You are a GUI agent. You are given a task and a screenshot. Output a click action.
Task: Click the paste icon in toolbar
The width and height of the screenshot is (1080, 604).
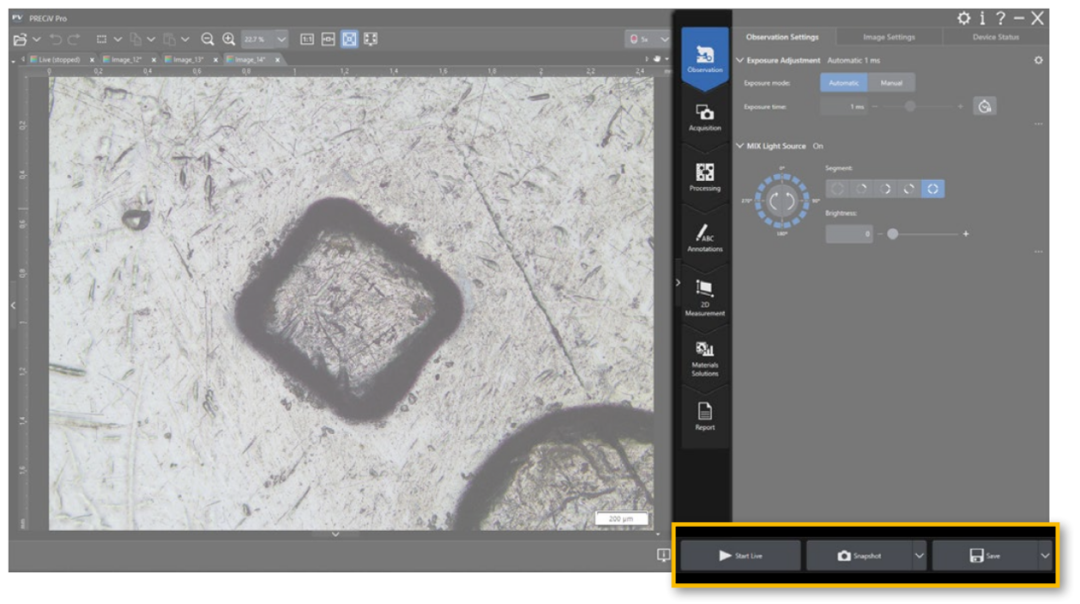pos(169,39)
